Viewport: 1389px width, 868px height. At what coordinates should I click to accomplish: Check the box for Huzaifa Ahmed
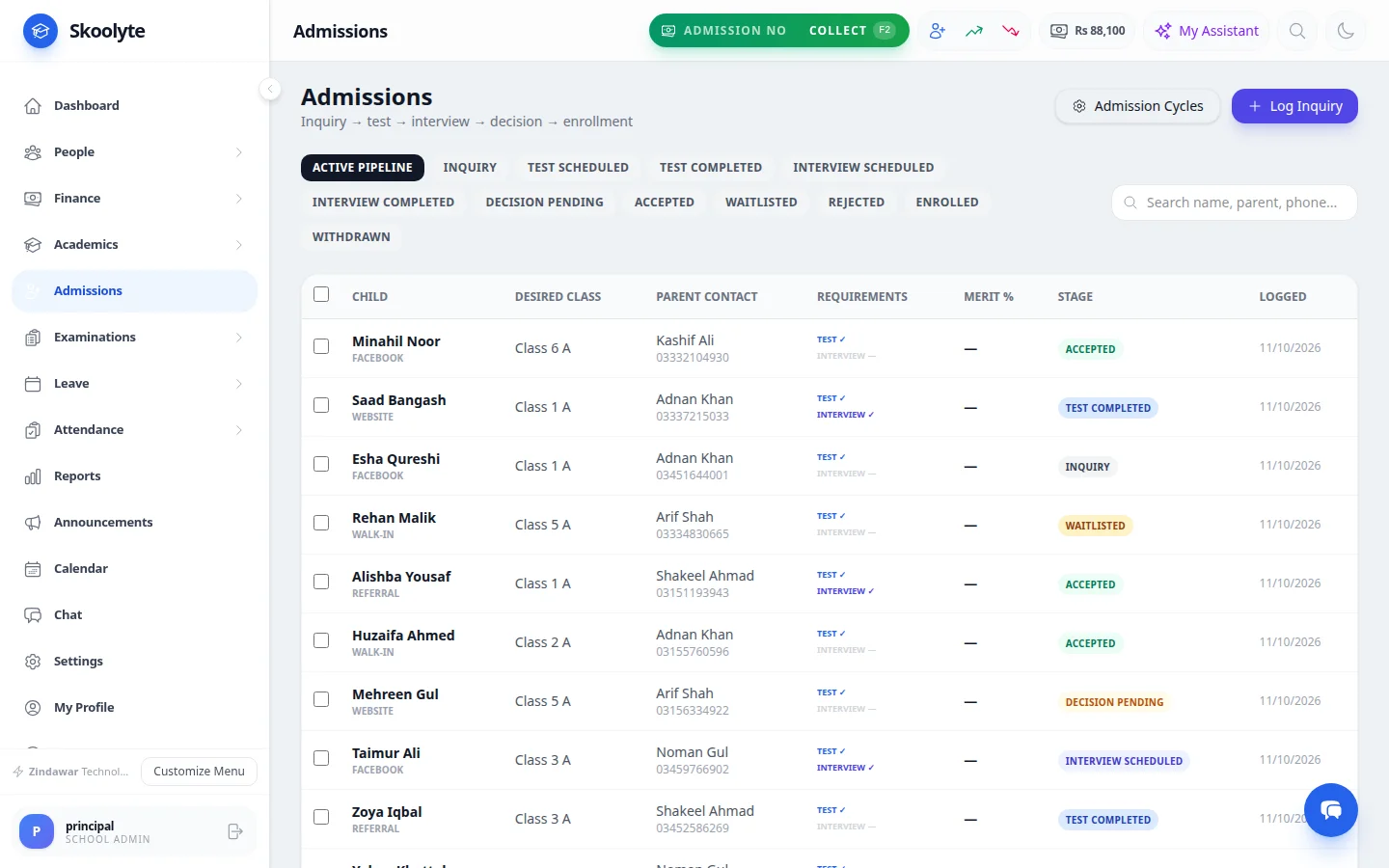321,640
